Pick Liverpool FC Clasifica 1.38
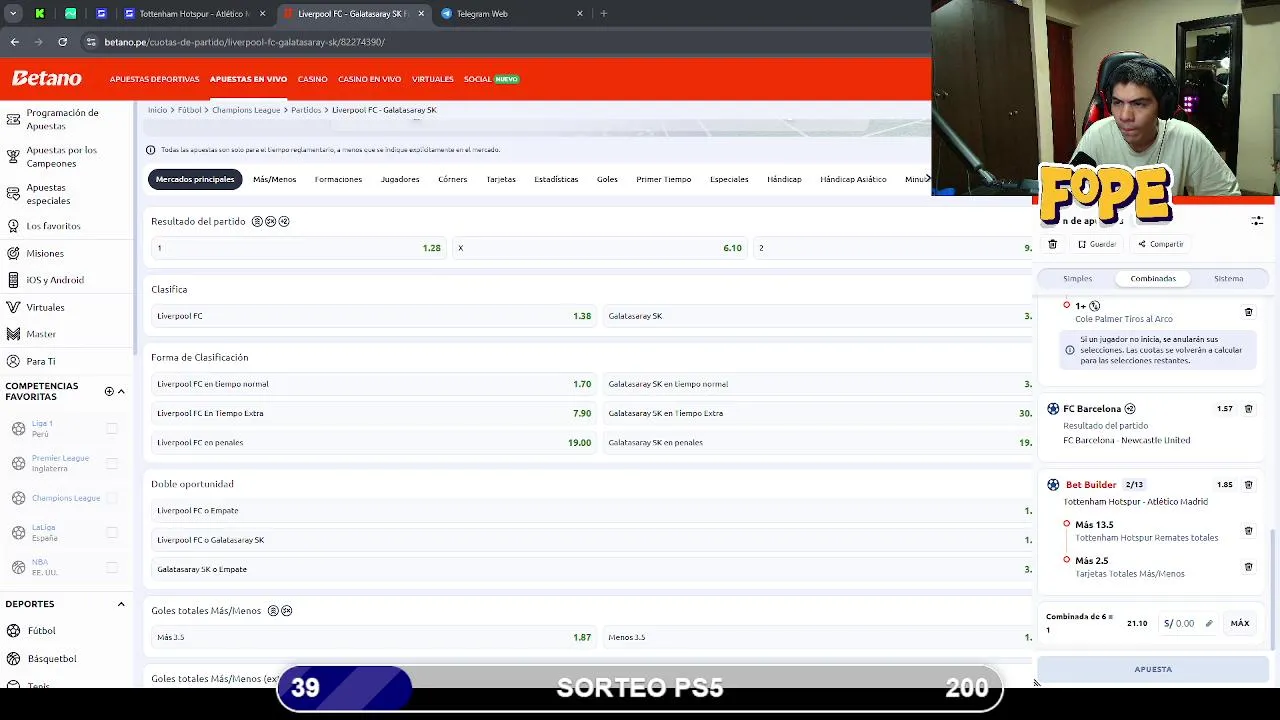The image size is (1280, 720). click(374, 316)
